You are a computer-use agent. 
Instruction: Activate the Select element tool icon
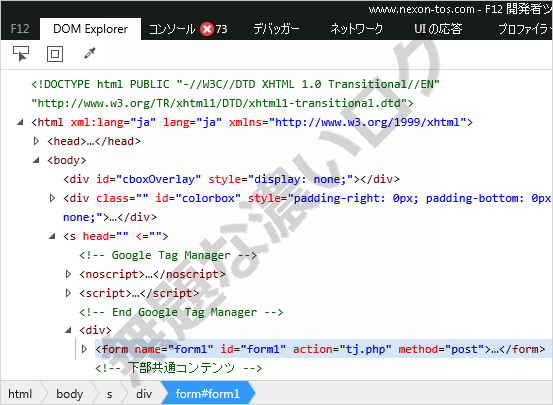coord(21,54)
